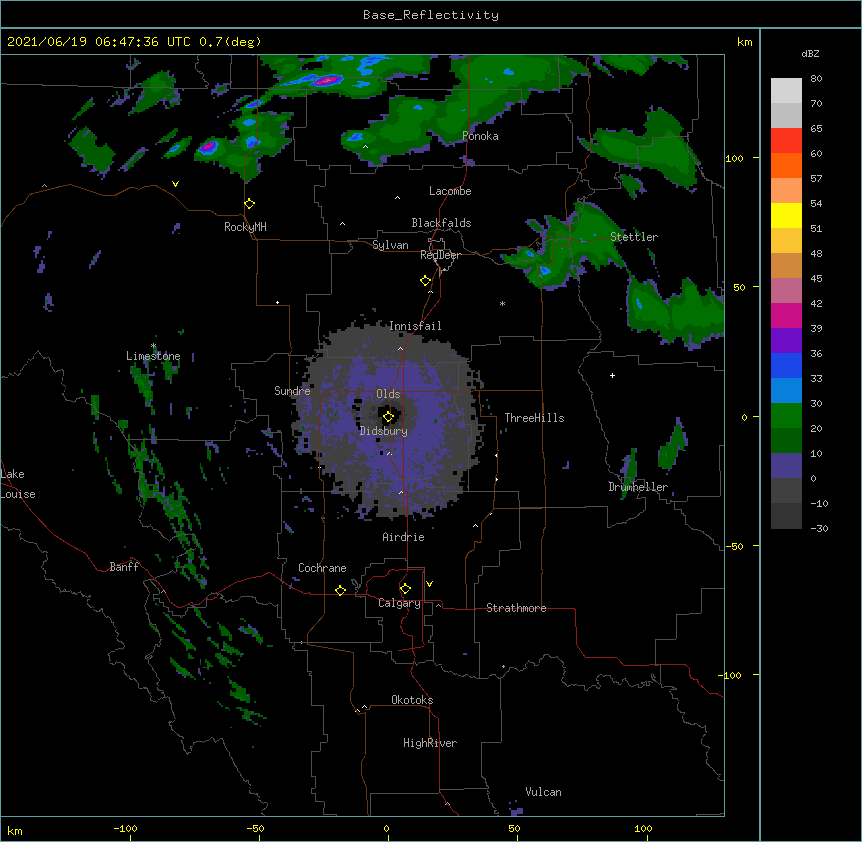Click the RedDeer city label

(x=440, y=255)
